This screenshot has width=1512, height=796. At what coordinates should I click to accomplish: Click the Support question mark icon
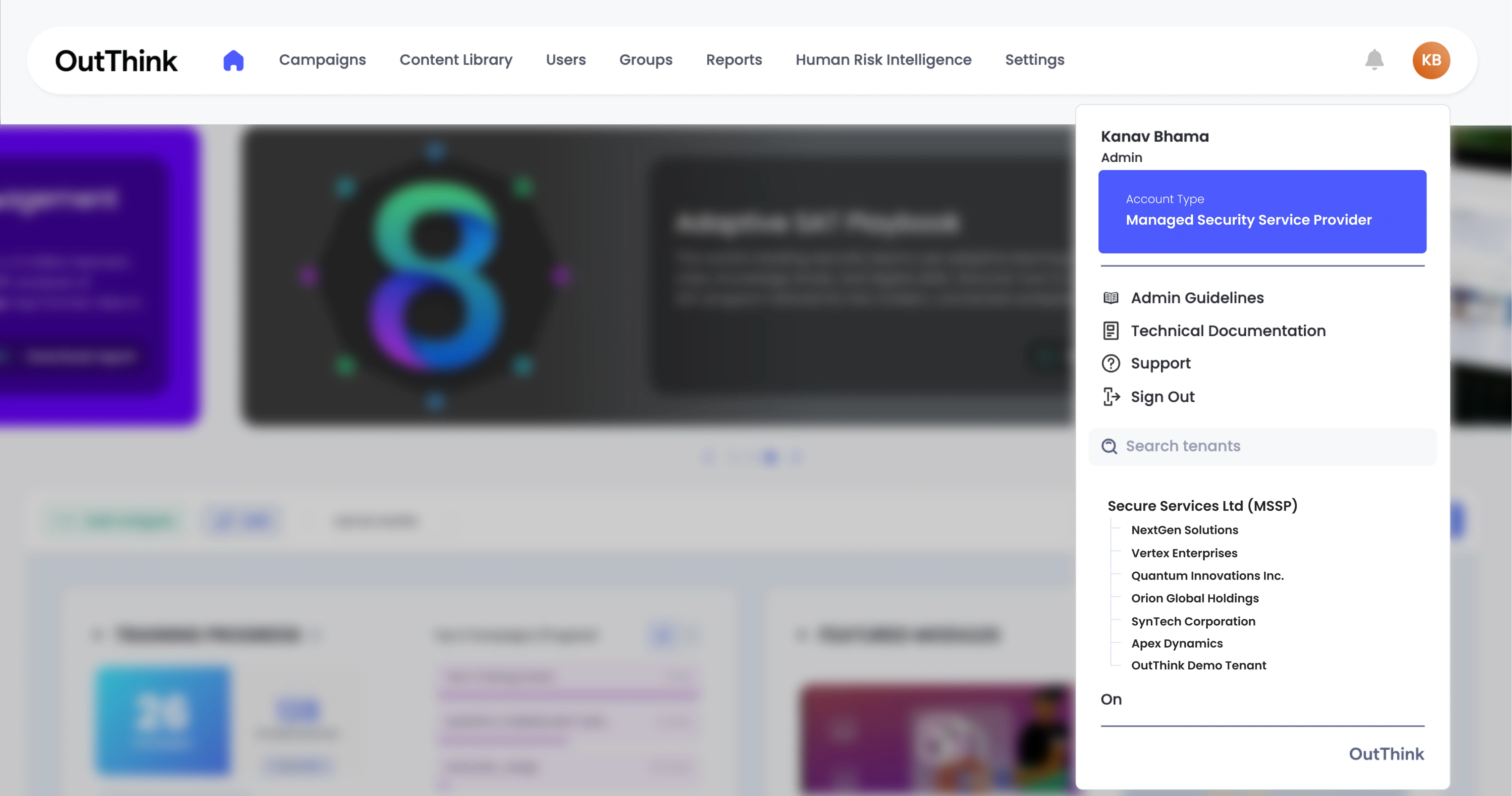1111,364
